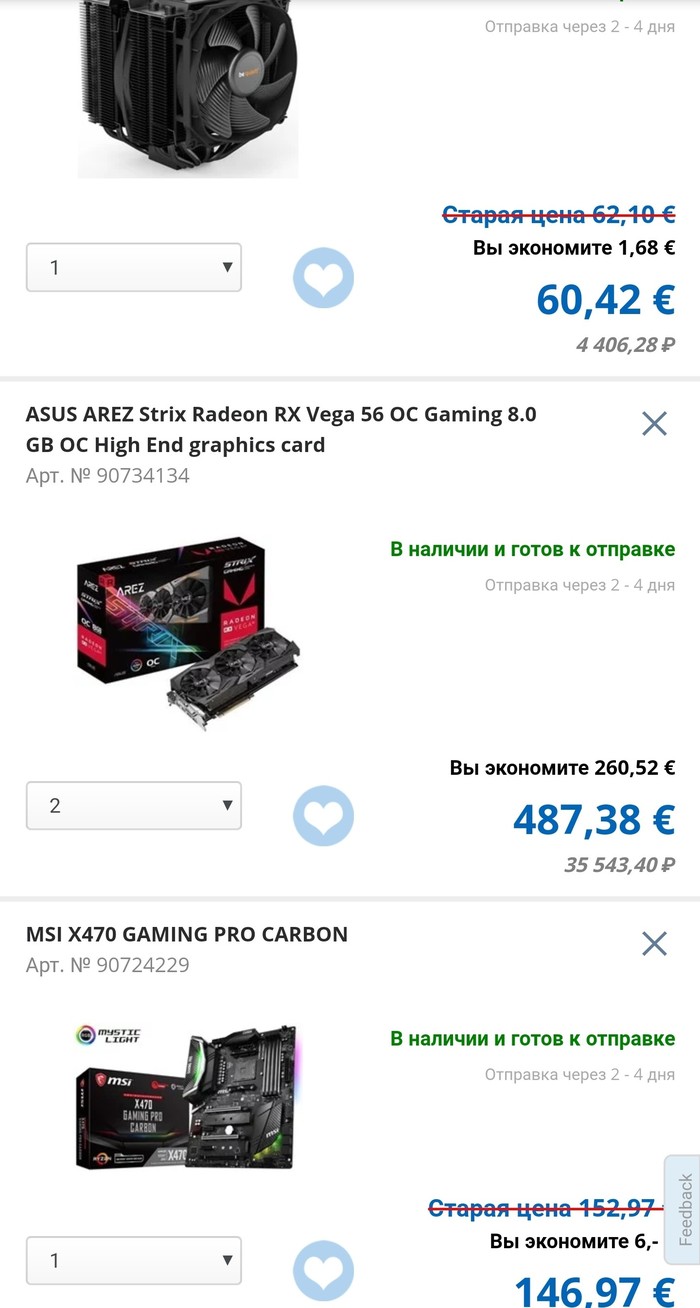Viewport: 700px width, 1308px height.
Task: View the ASUS AREZ graphics card image
Action: click(x=187, y=632)
